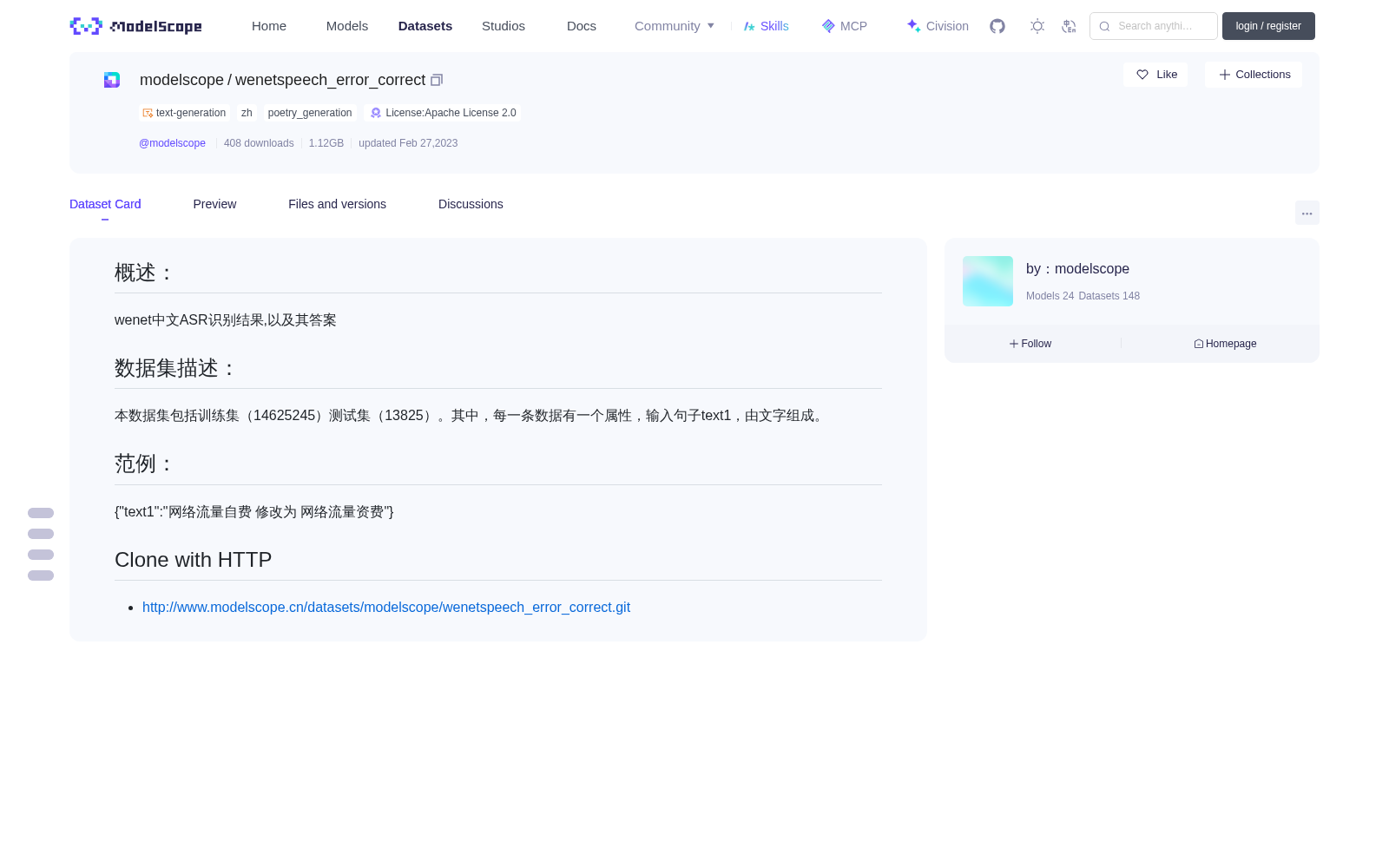The image size is (1389, 868).
Task: Open the Skills link
Action: pyautogui.click(x=766, y=26)
